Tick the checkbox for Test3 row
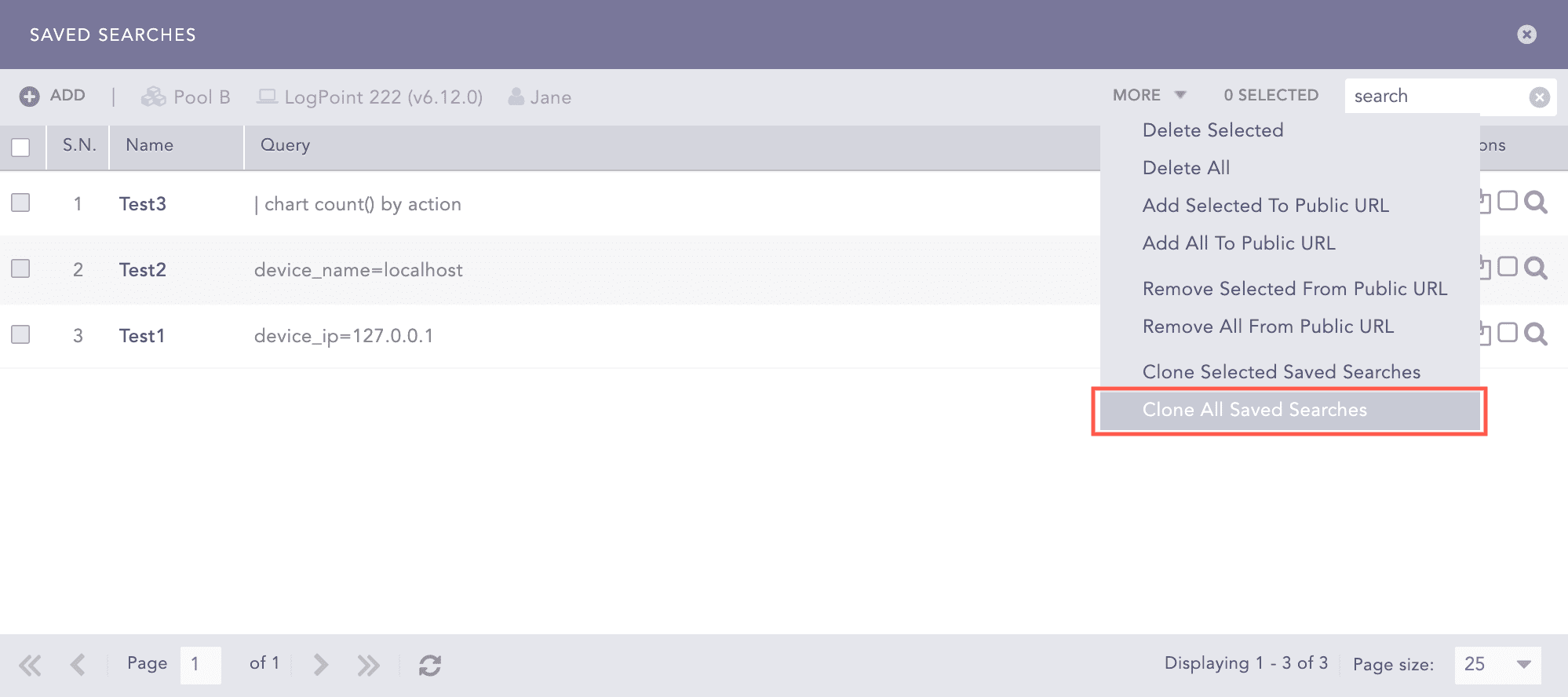 [20, 203]
